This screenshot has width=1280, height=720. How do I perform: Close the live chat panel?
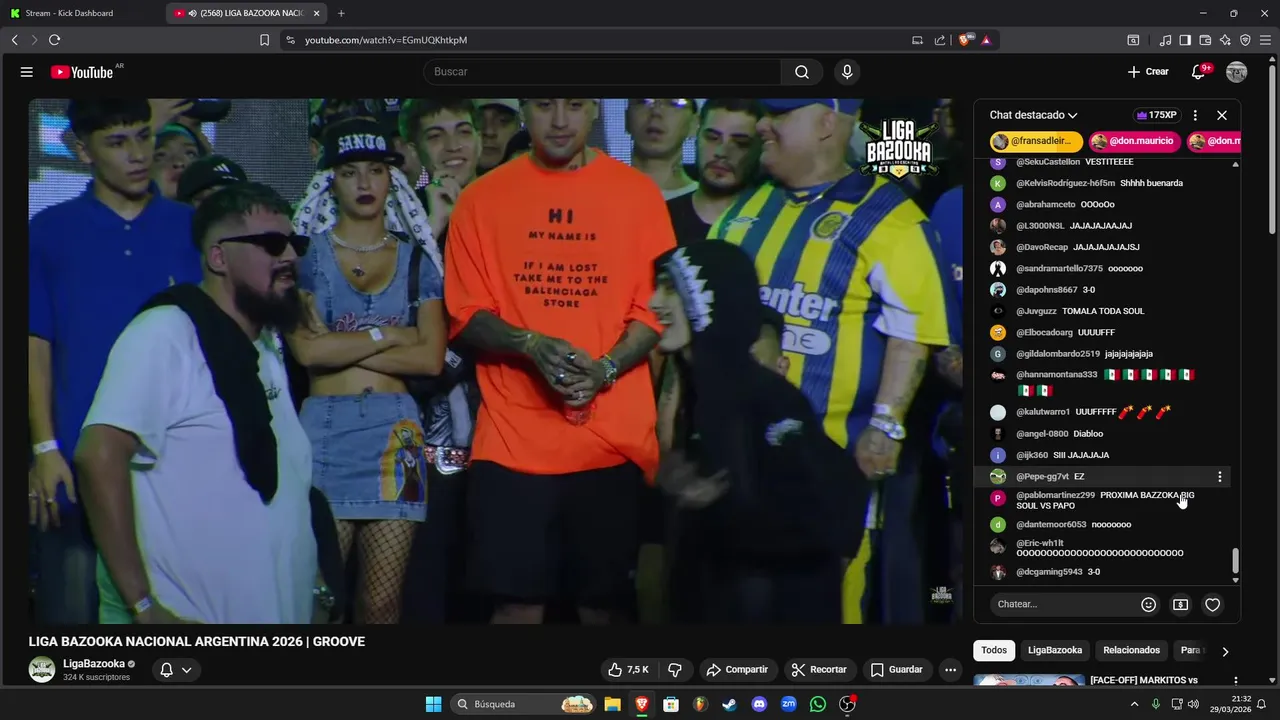coord(1222,115)
